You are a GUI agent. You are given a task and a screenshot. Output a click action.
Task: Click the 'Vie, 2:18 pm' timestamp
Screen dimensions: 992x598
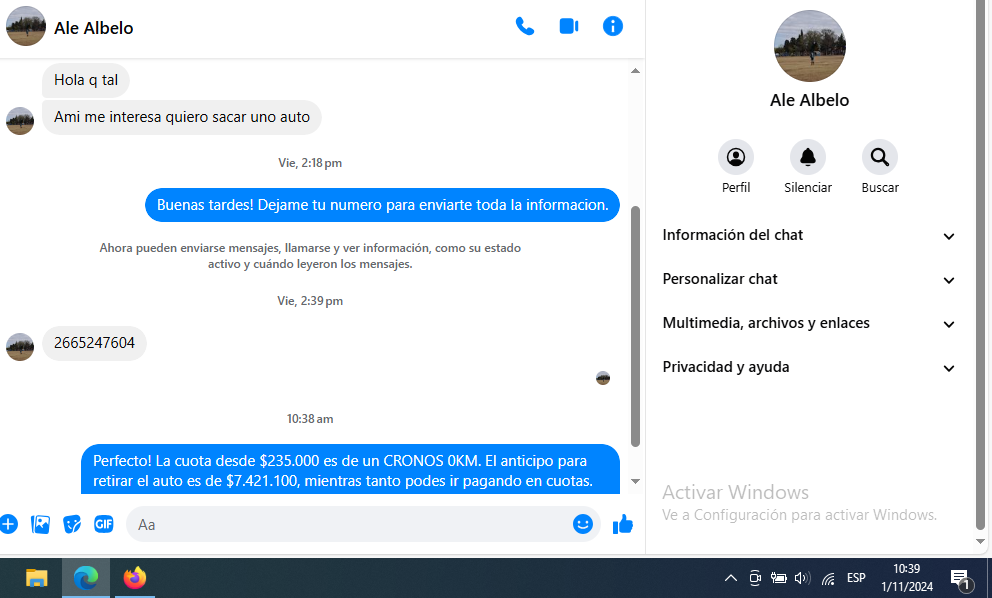[310, 163]
